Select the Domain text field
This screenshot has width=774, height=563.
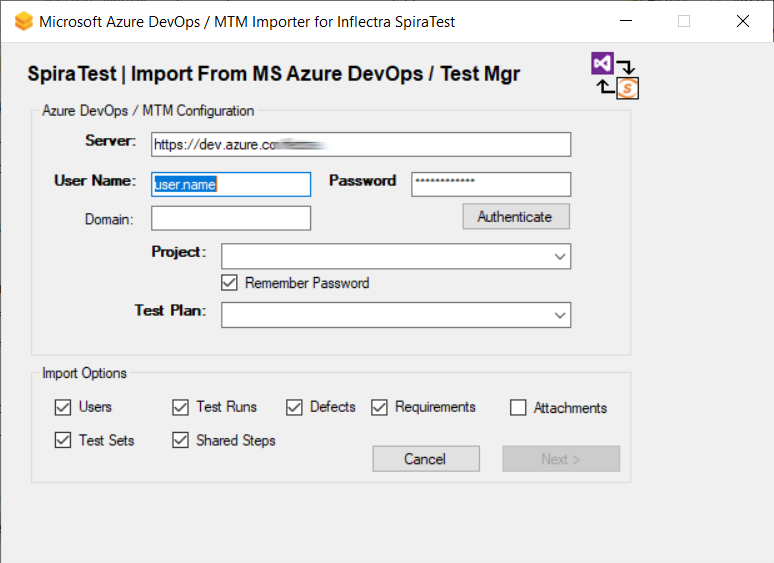231,218
